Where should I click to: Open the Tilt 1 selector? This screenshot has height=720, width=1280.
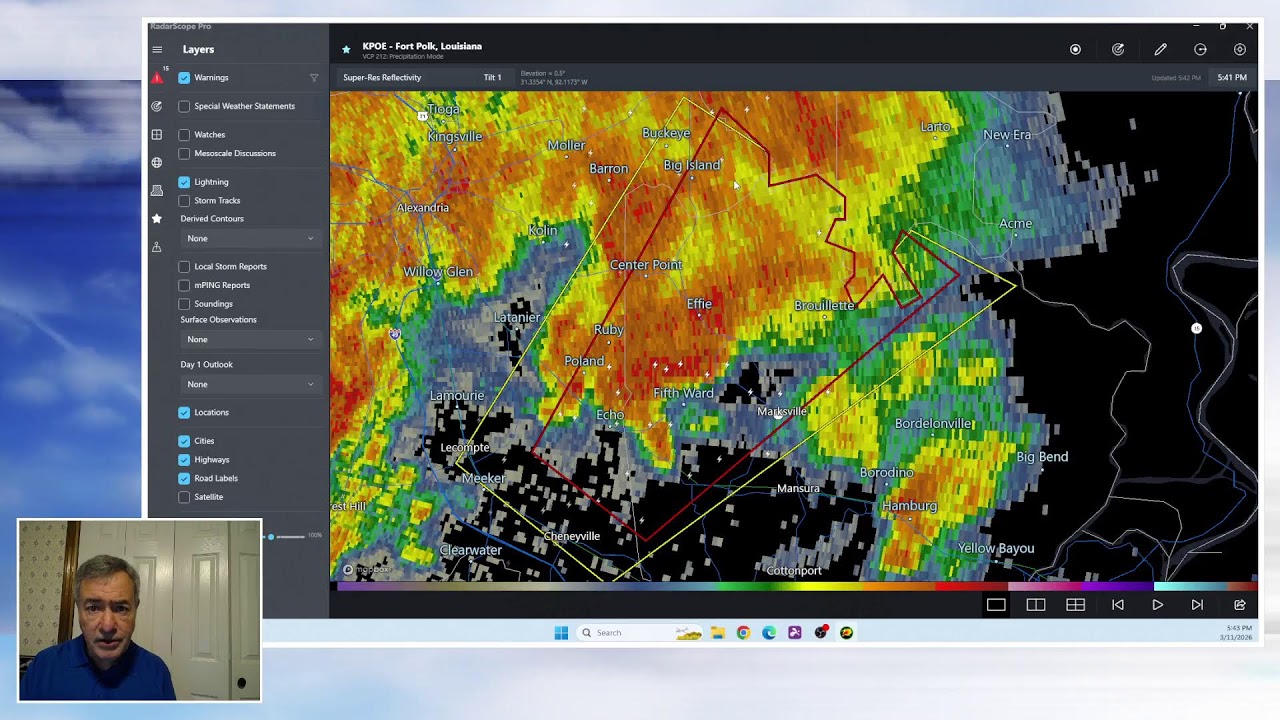click(492, 77)
